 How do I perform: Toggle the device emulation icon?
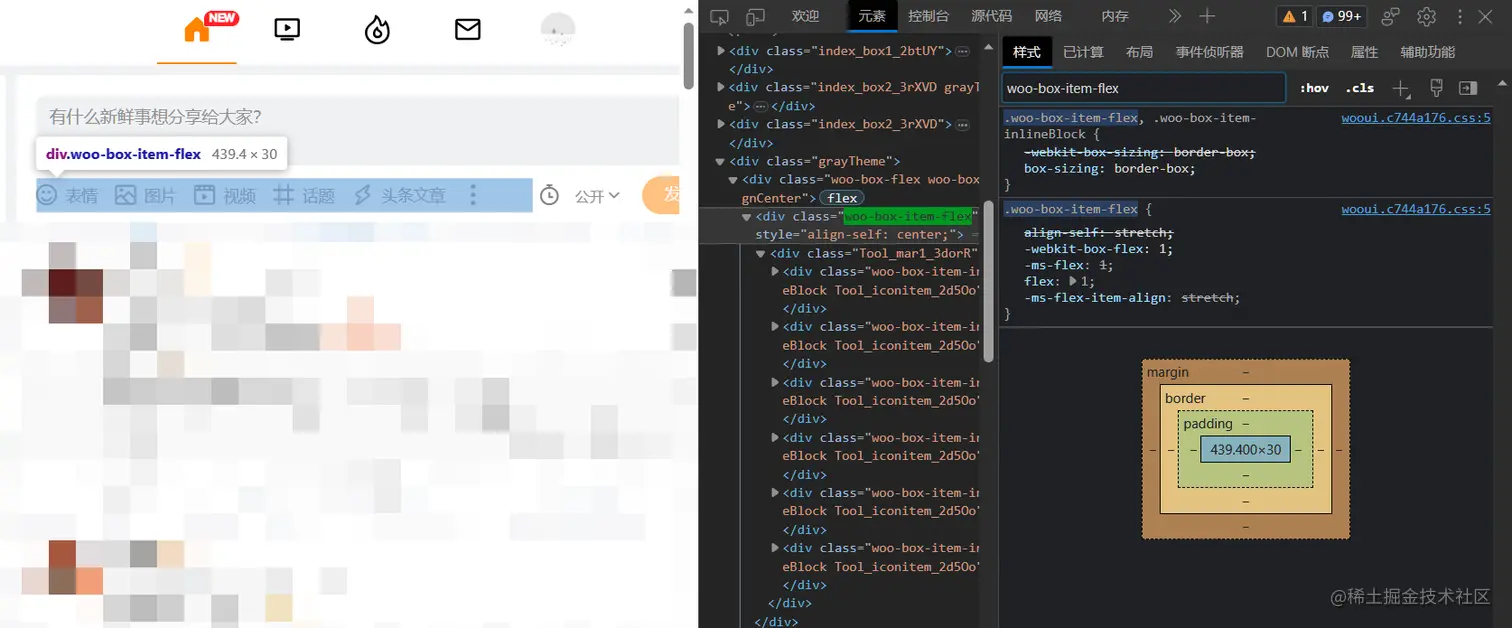755,16
